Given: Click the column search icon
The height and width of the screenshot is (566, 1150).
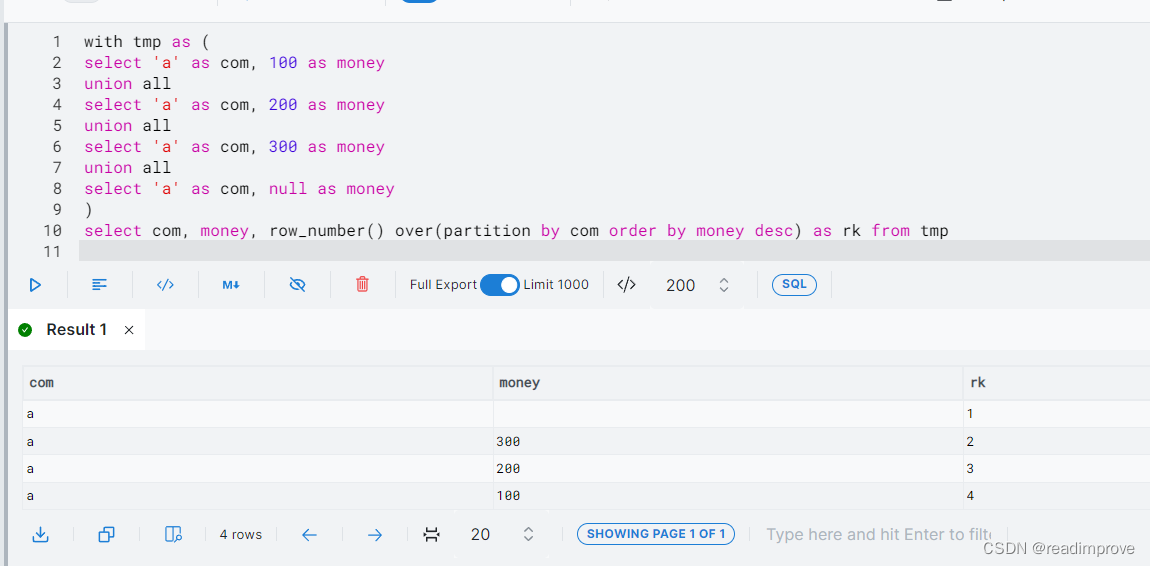Looking at the screenshot, I should coord(173,534).
